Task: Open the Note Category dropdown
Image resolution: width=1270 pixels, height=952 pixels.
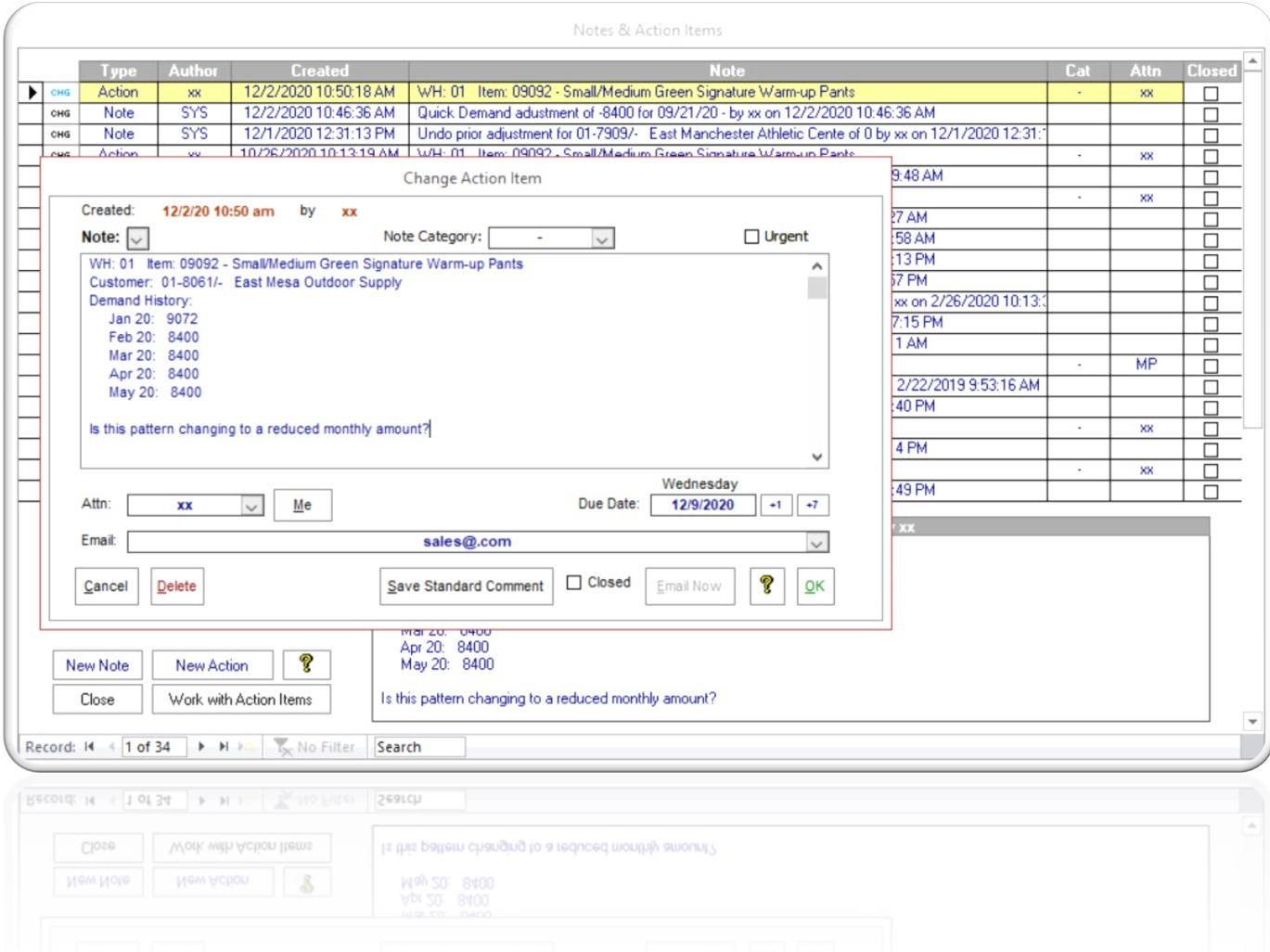Action: pyautogui.click(x=602, y=238)
